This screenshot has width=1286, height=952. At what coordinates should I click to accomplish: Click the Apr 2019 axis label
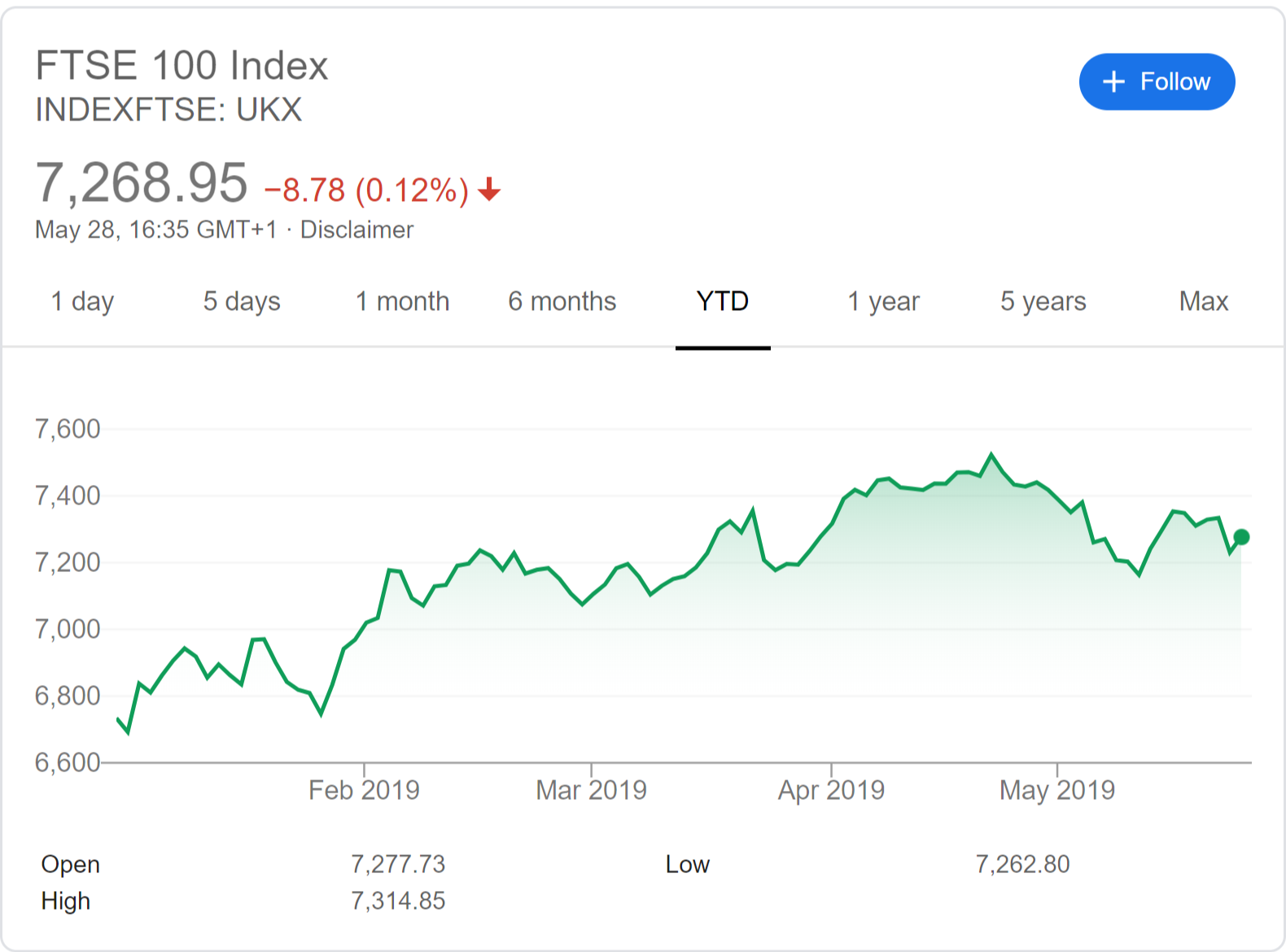tap(831, 790)
